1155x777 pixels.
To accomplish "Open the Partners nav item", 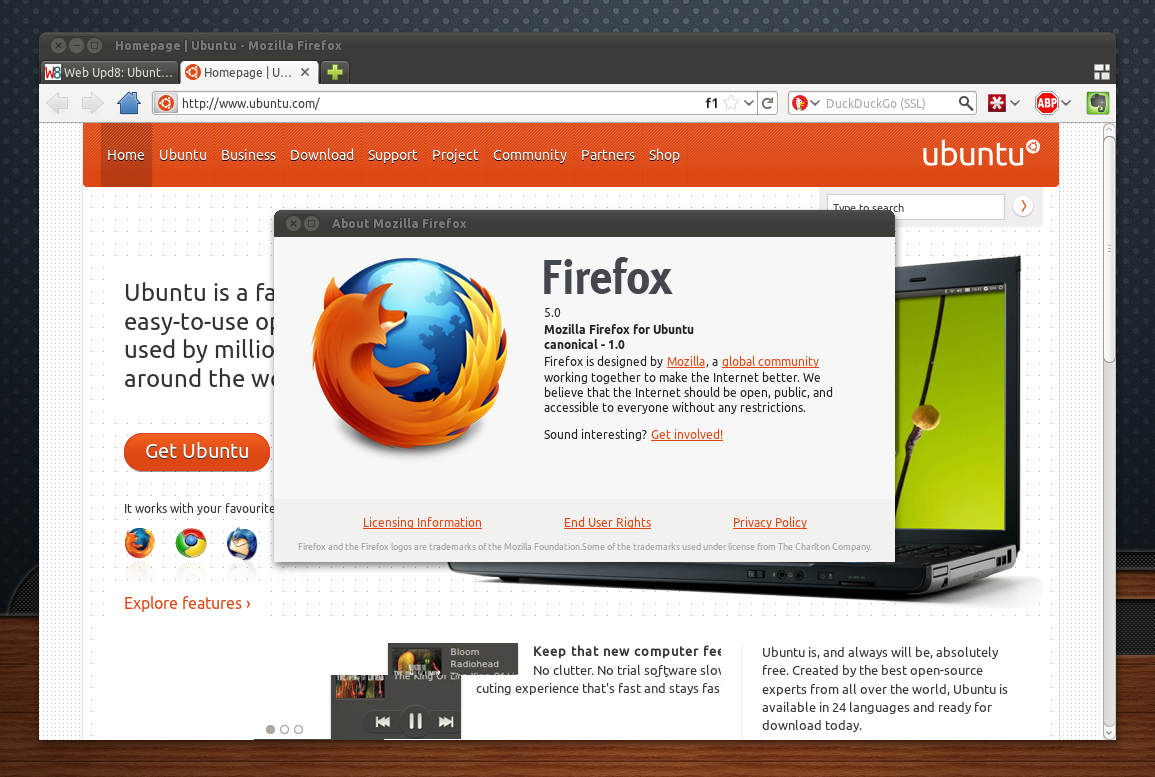I will tap(608, 155).
